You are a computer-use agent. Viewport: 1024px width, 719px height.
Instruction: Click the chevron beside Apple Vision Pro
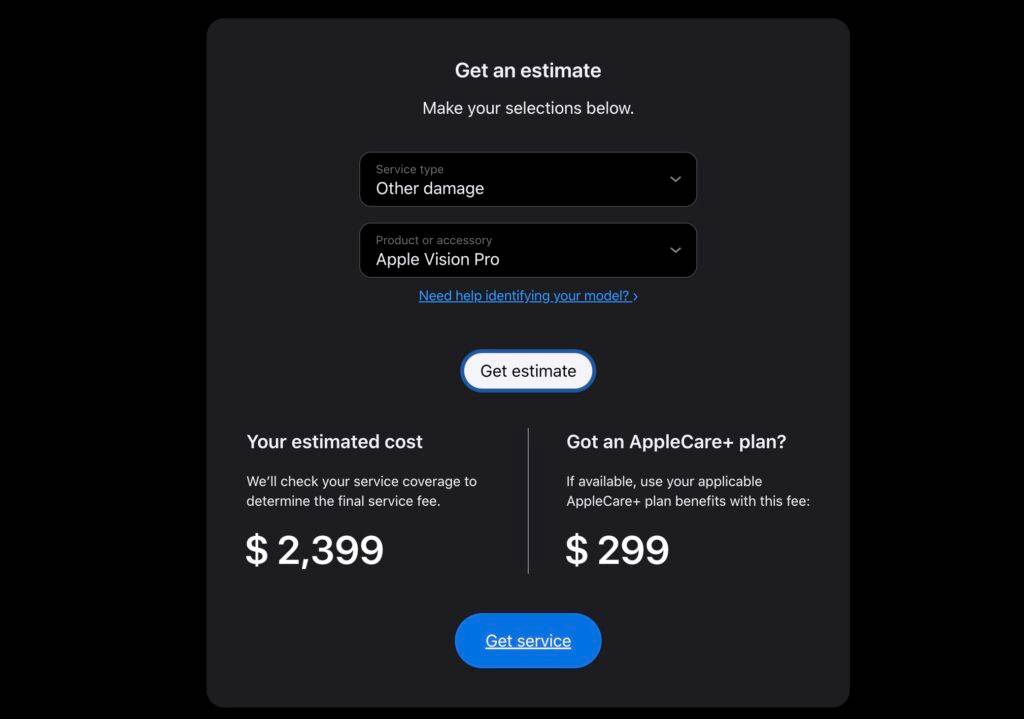point(676,250)
